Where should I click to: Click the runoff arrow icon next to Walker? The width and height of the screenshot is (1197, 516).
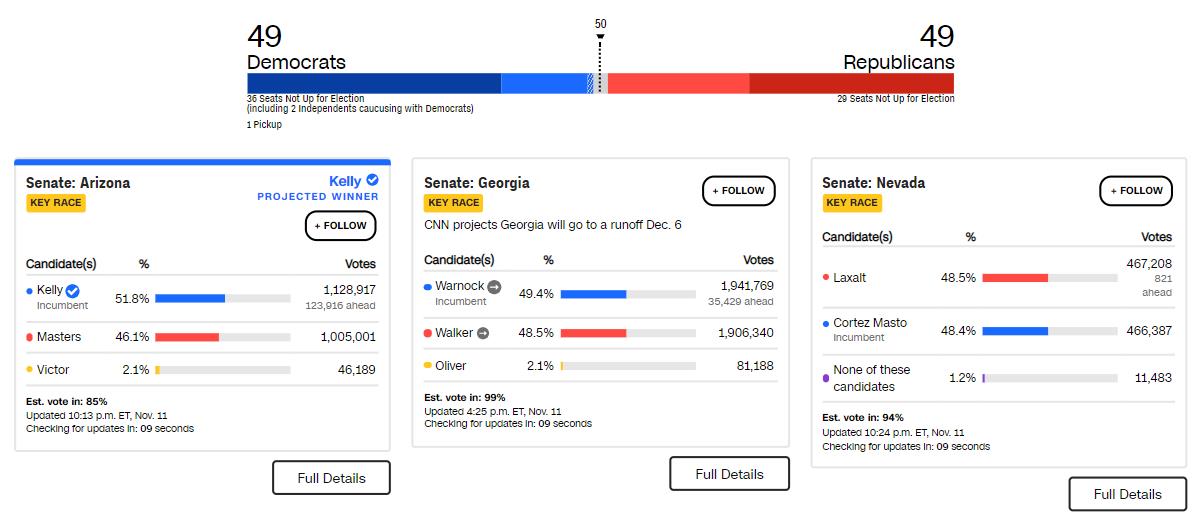[483, 333]
